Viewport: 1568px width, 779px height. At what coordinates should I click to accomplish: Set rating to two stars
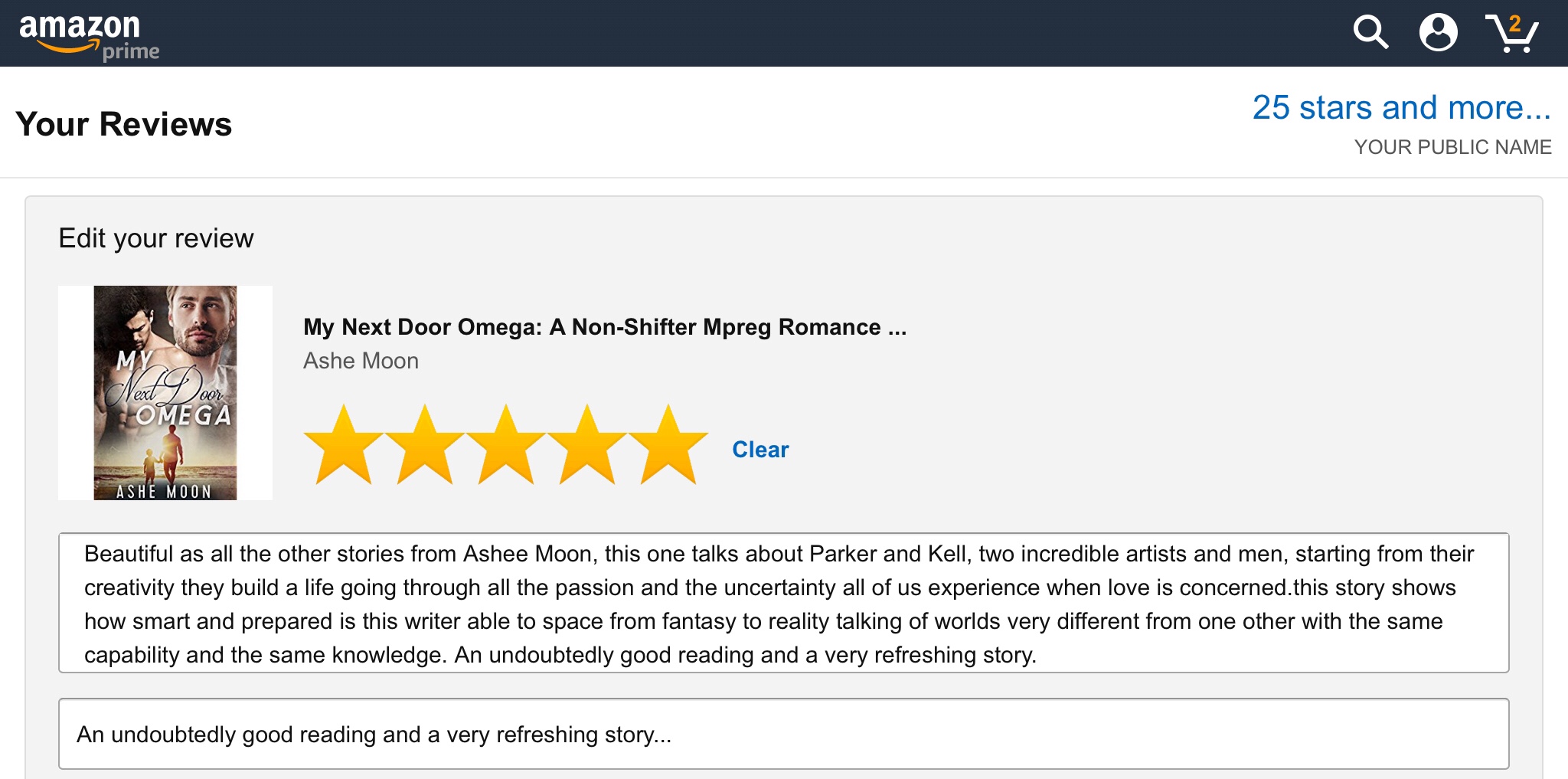pyautogui.click(x=425, y=446)
